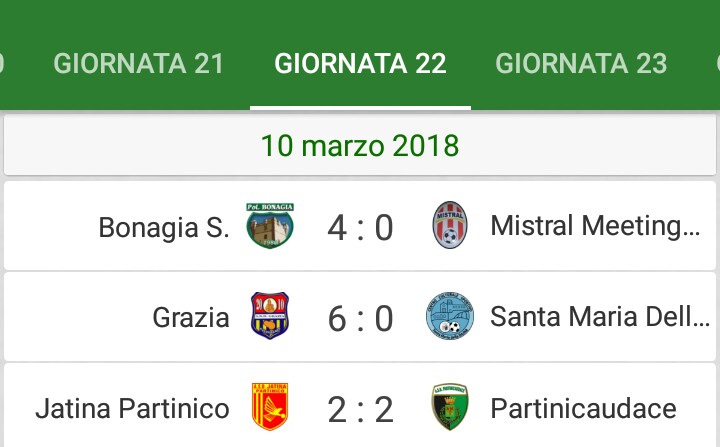Click the Mistral Meeting team name
This screenshot has height=447, width=720.
[x=596, y=226]
